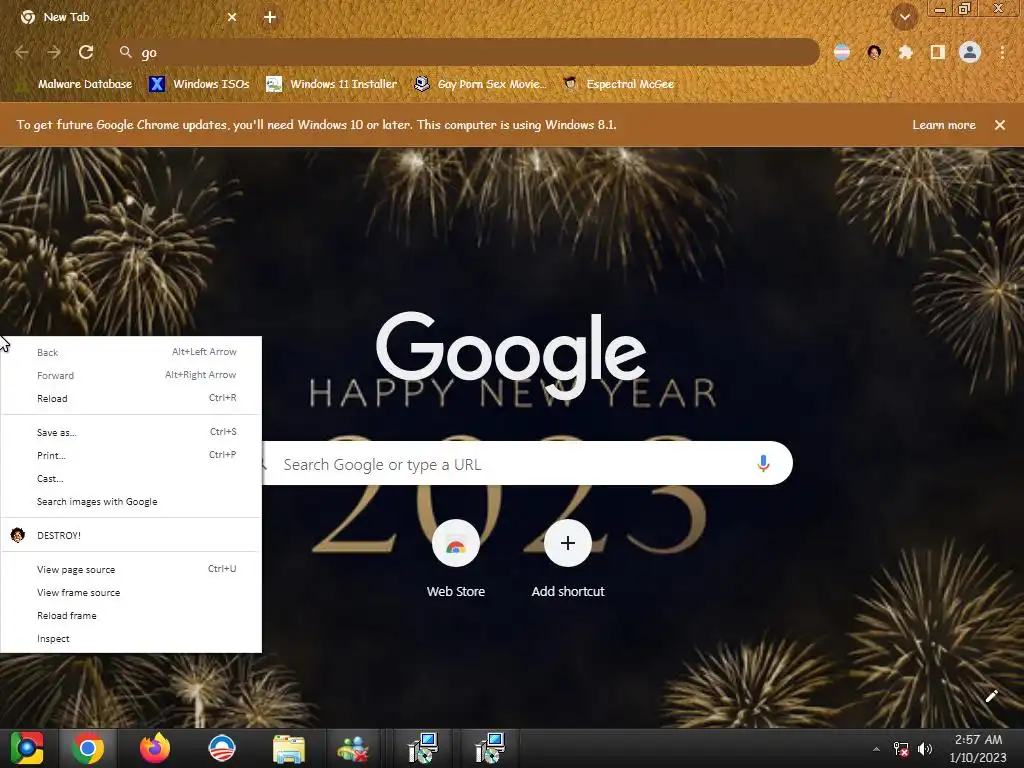Show hidden tray icons arrow
The image size is (1024, 768).
click(876, 749)
